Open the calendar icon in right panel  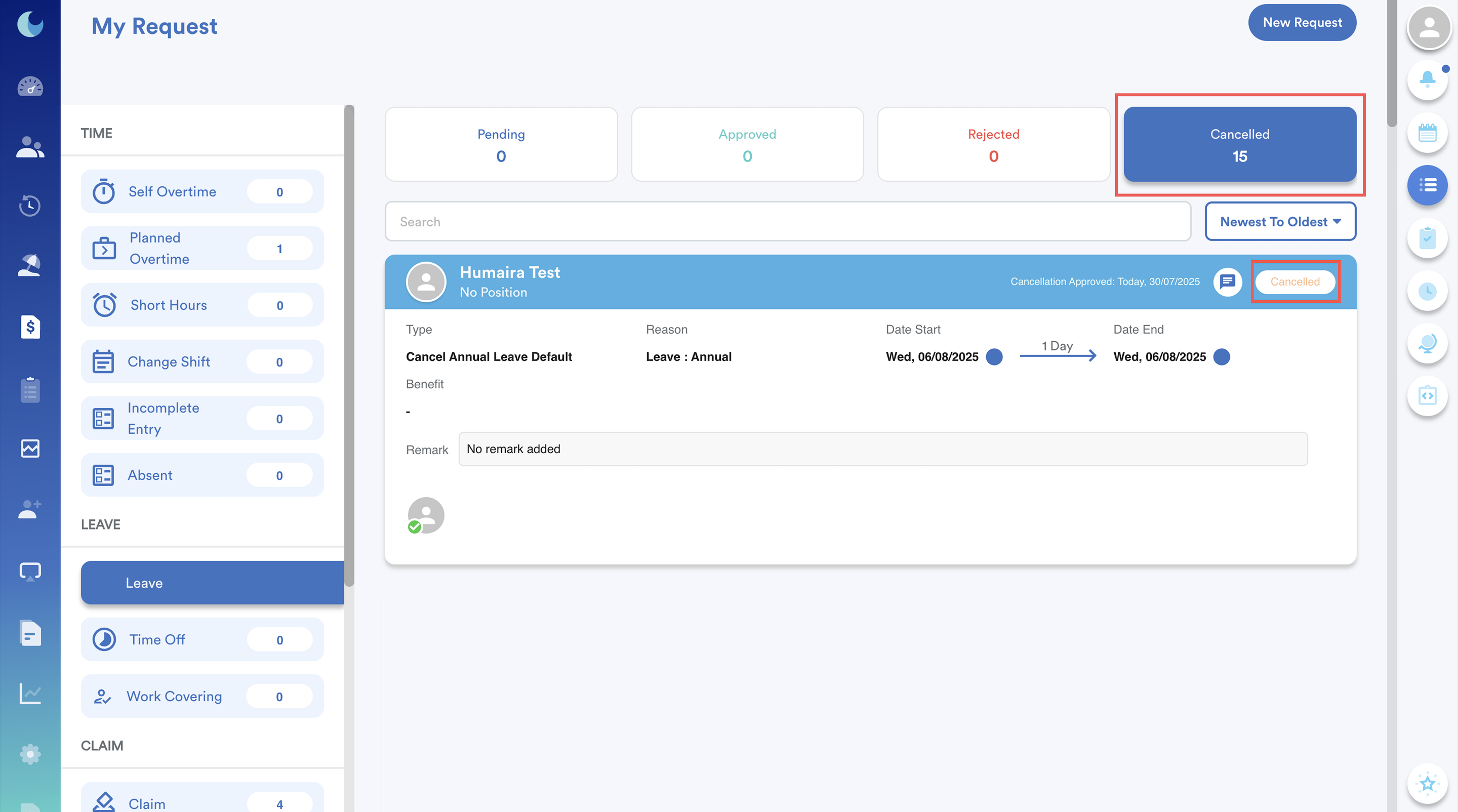(1427, 133)
